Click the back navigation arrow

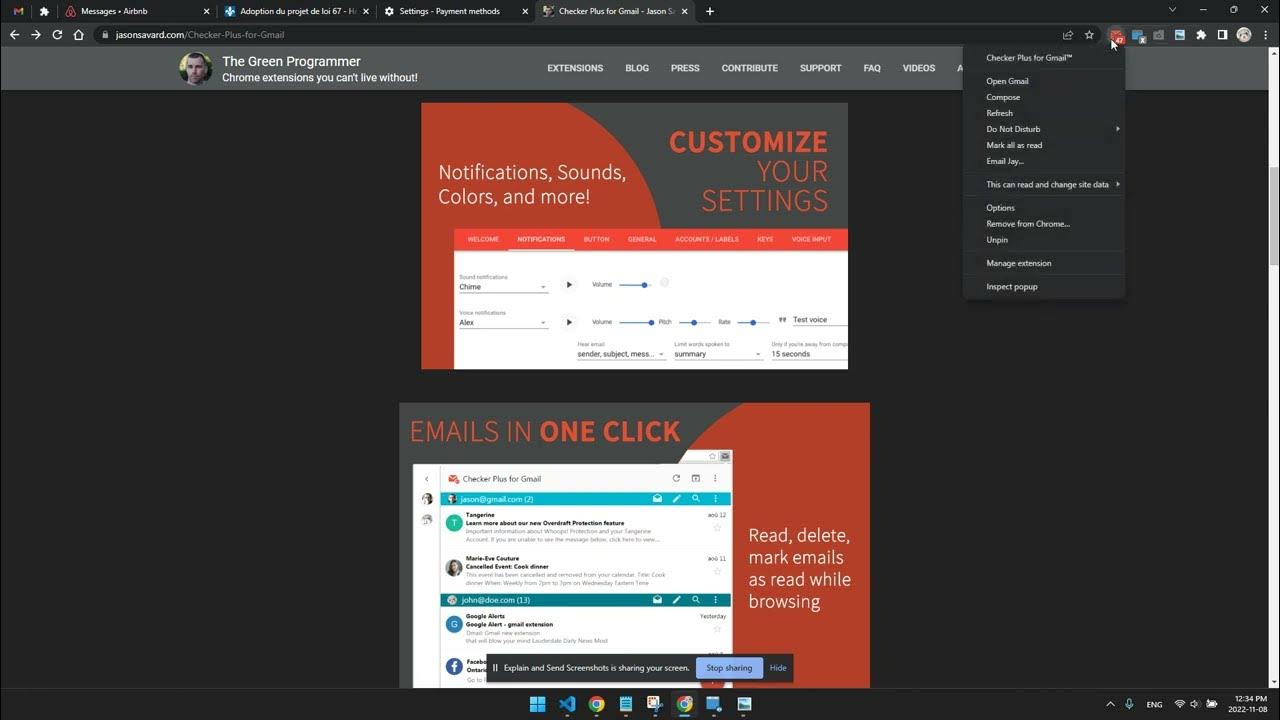coord(14,34)
